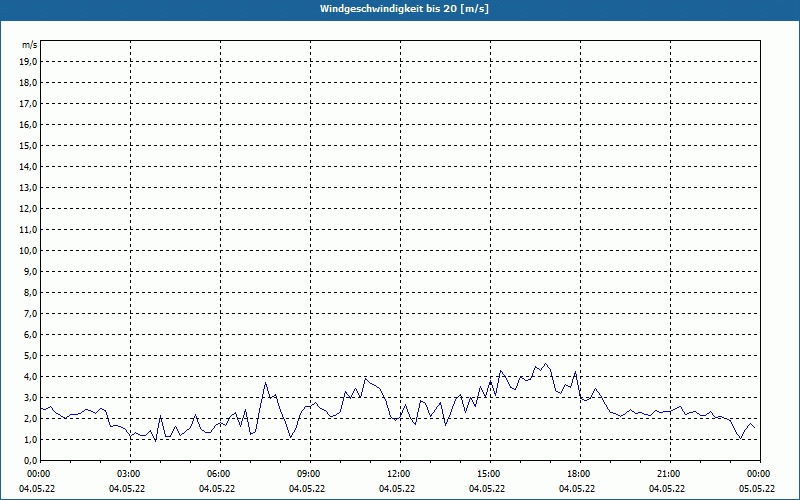Viewport: 800px width, 500px height.
Task: Select the y-axis label '12,0'
Action: tap(28, 209)
